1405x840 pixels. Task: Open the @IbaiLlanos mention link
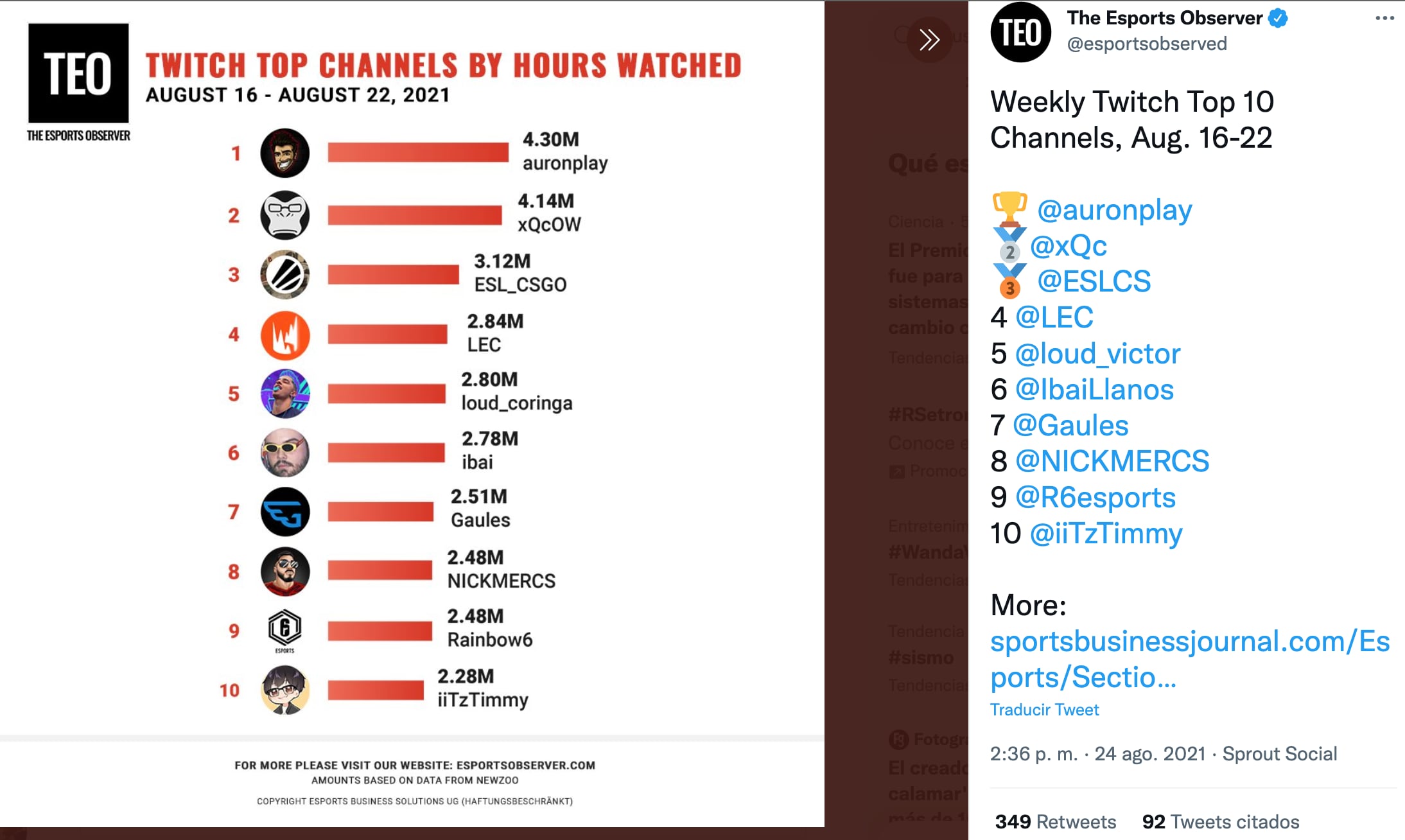[x=1094, y=390]
